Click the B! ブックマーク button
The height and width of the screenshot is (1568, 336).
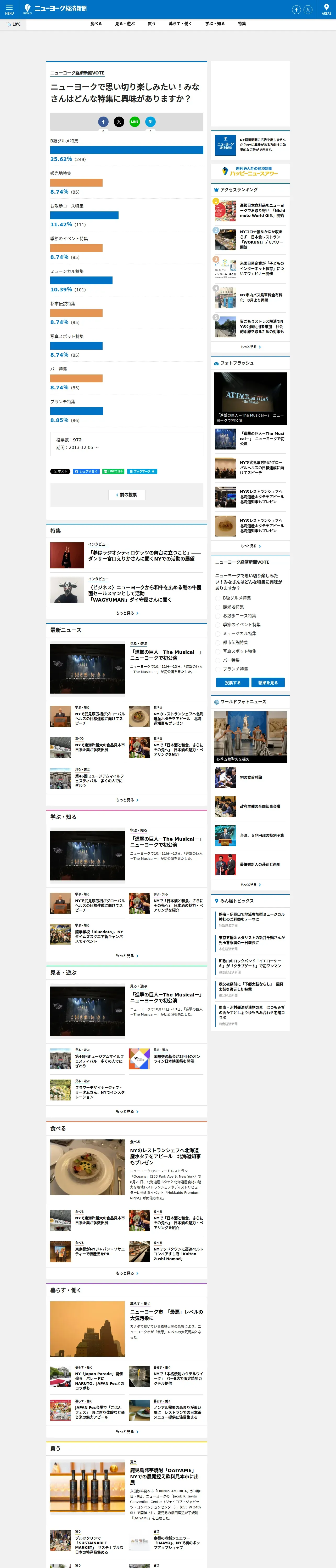(x=143, y=471)
